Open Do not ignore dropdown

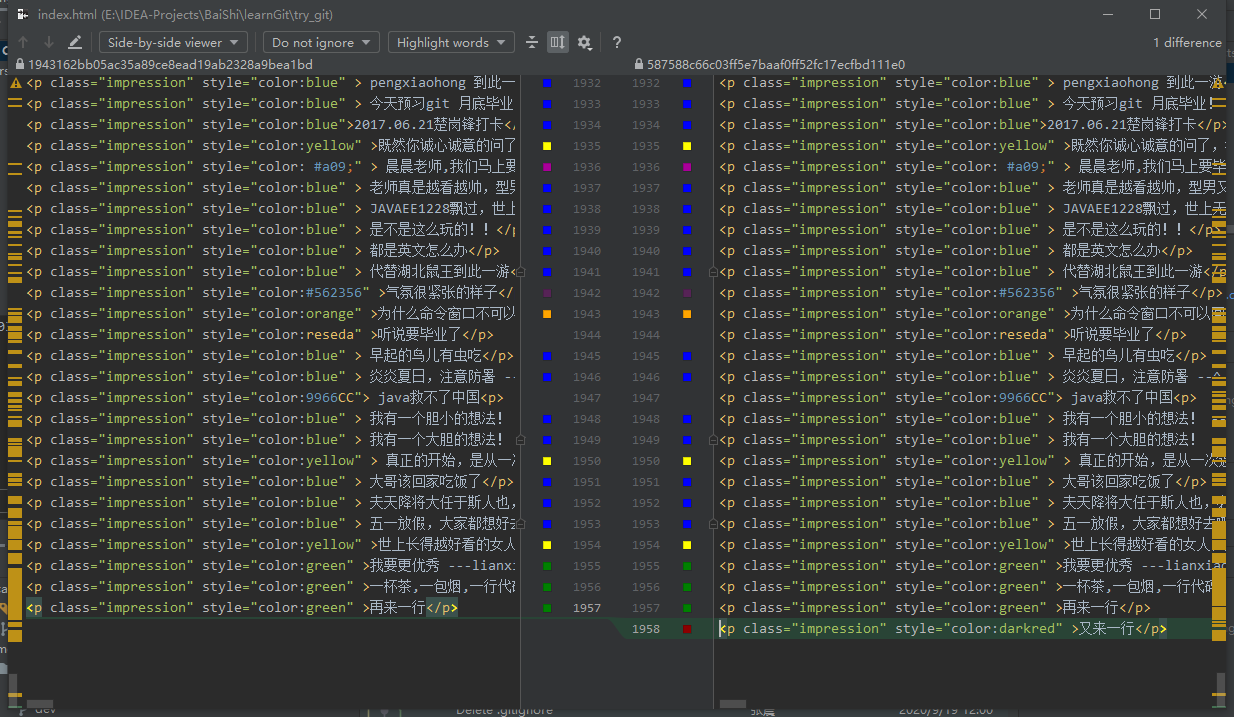click(321, 42)
